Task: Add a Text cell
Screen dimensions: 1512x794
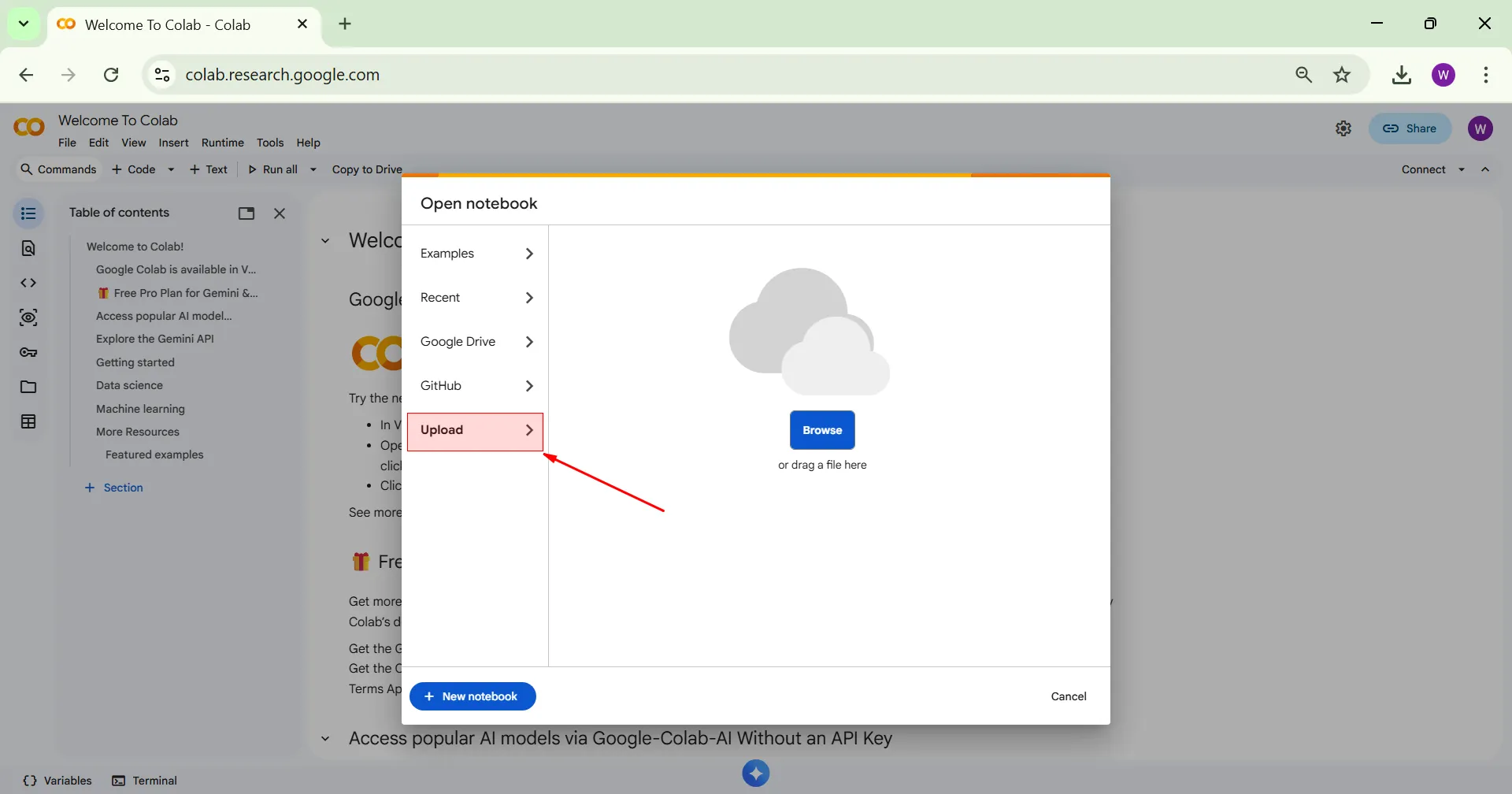Action: tap(209, 169)
